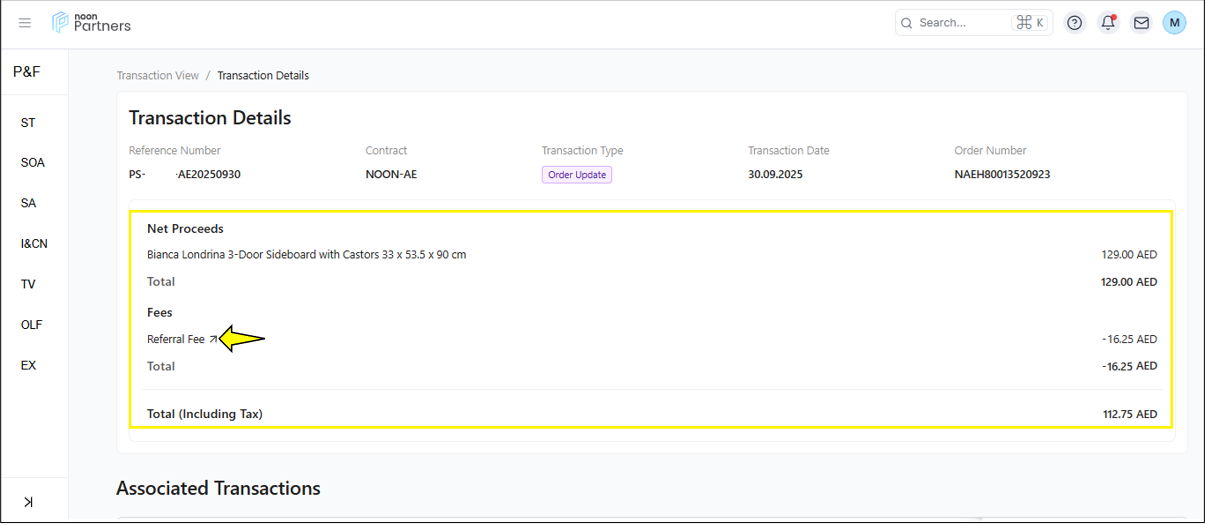This screenshot has height=525, width=1205.
Task: Open the notifications bell icon
Action: tap(1107, 23)
